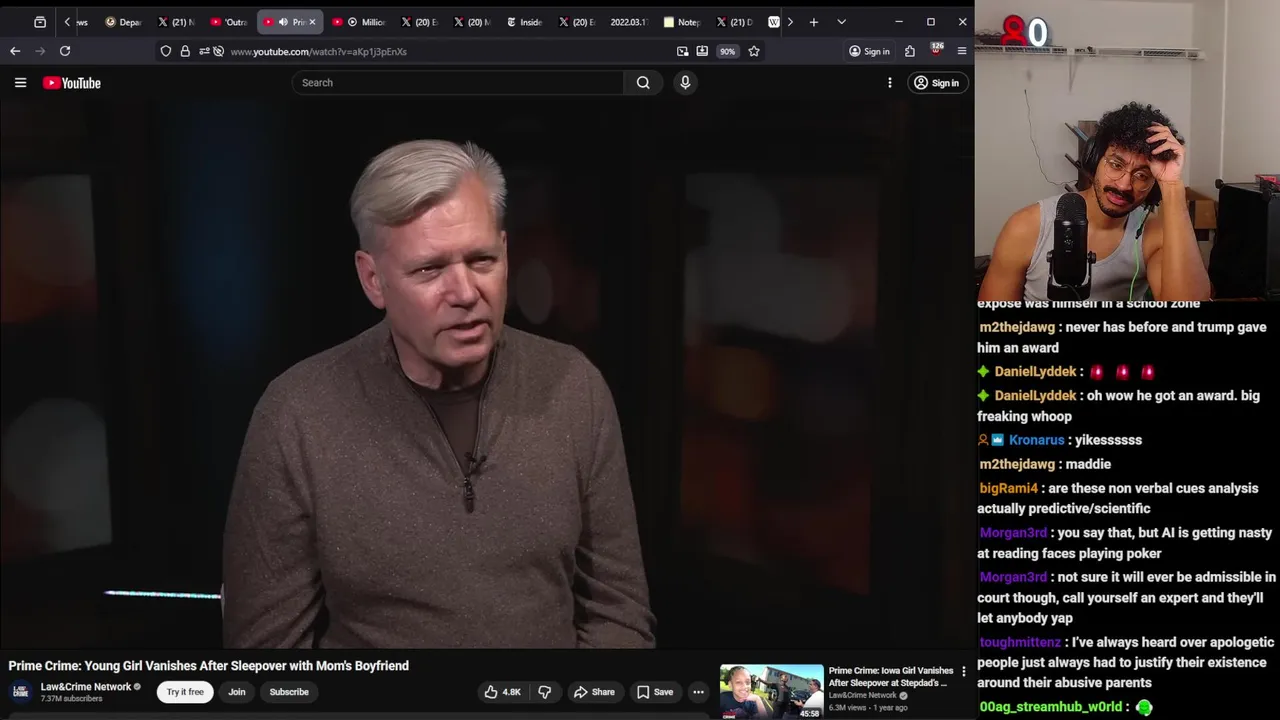Image resolution: width=1280 pixels, height=720 pixels.
Task: Go back with browser back arrow
Action: coord(15,51)
